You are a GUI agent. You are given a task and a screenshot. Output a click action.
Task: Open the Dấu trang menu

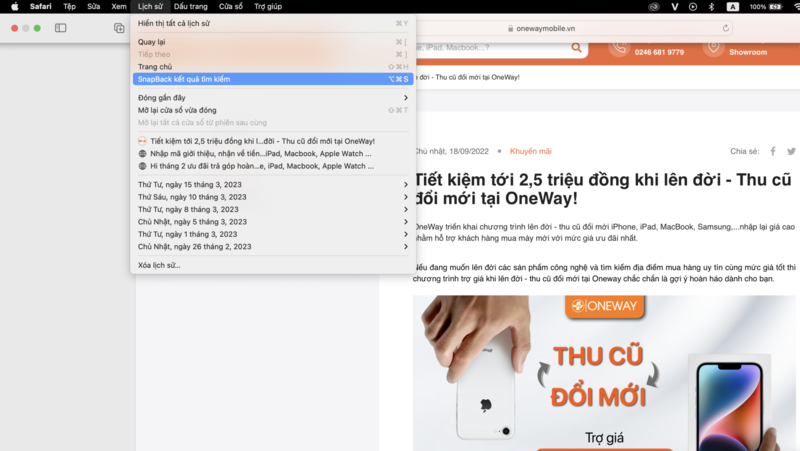[x=190, y=6]
